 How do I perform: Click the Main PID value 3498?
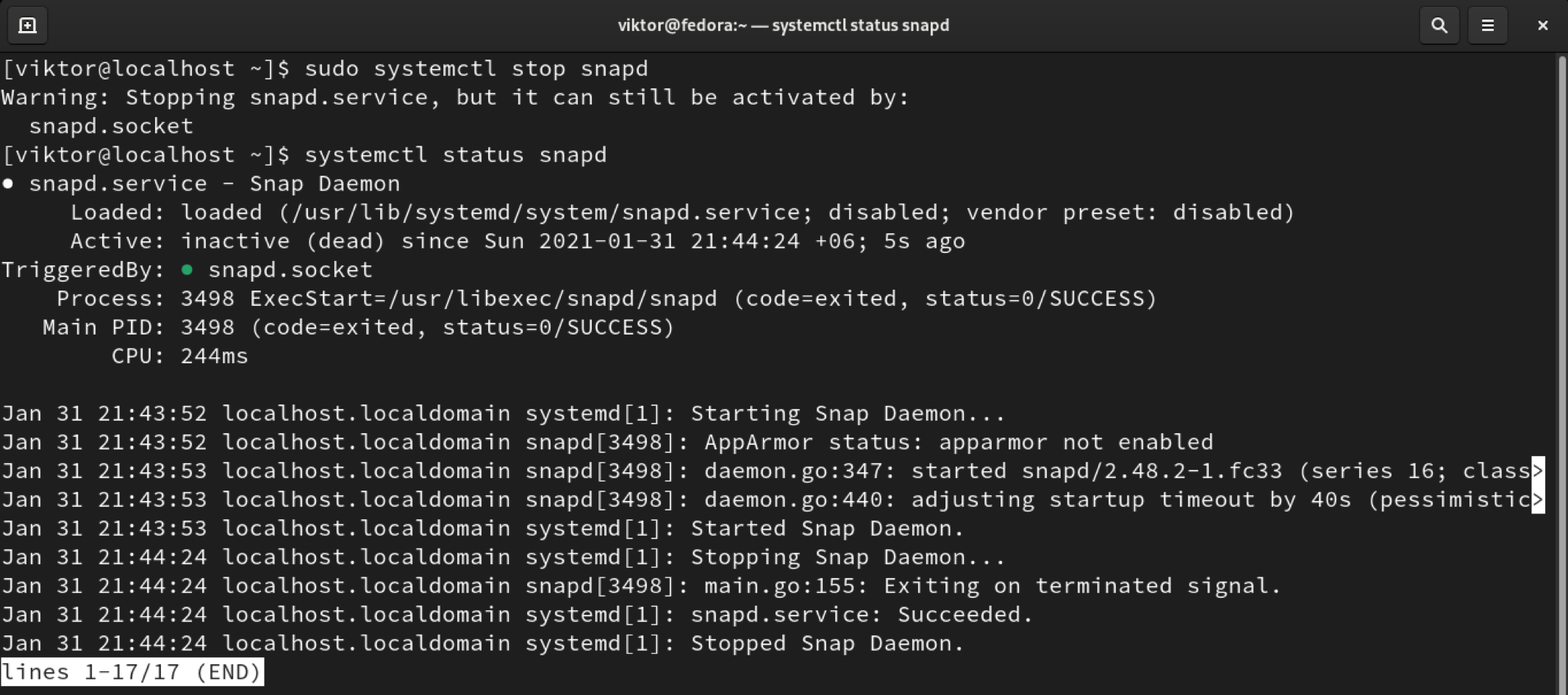pyautogui.click(x=207, y=327)
